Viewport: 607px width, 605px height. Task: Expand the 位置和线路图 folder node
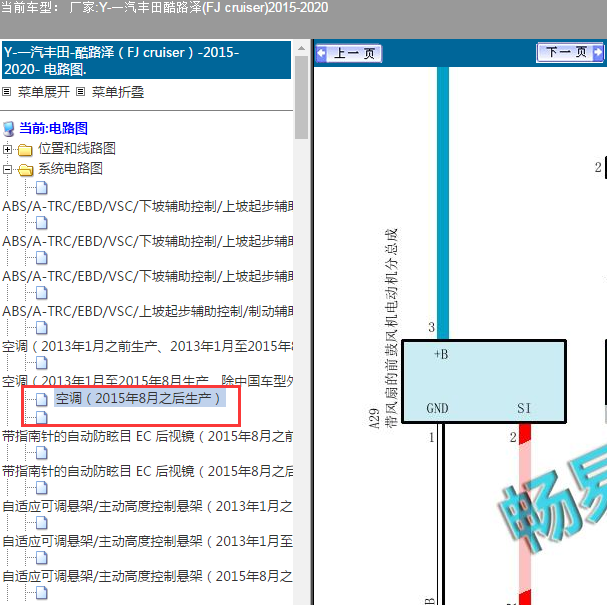(7, 149)
